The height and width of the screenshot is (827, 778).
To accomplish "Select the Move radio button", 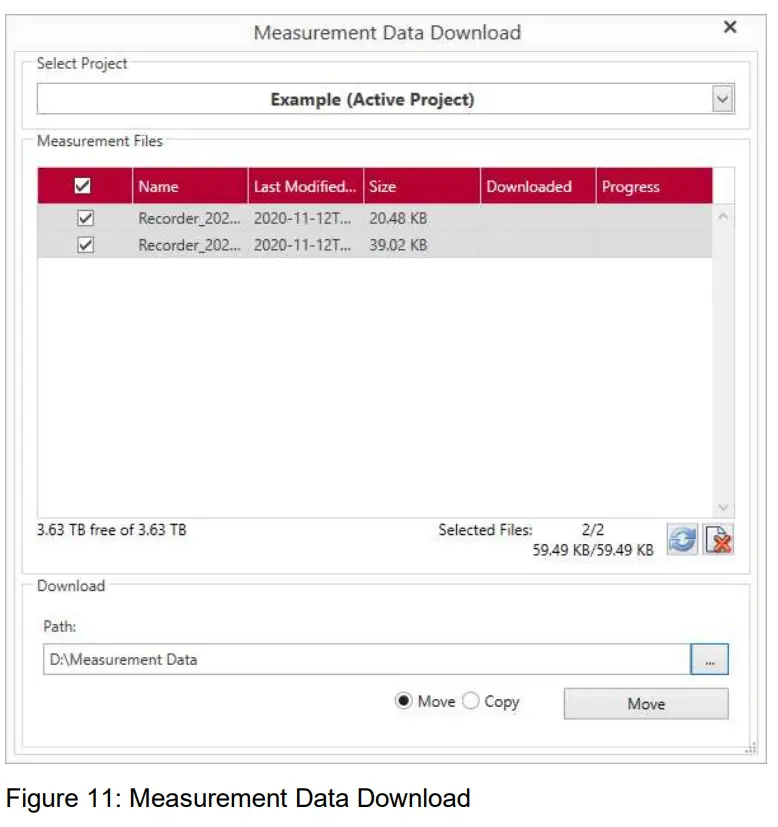I will click(x=404, y=701).
